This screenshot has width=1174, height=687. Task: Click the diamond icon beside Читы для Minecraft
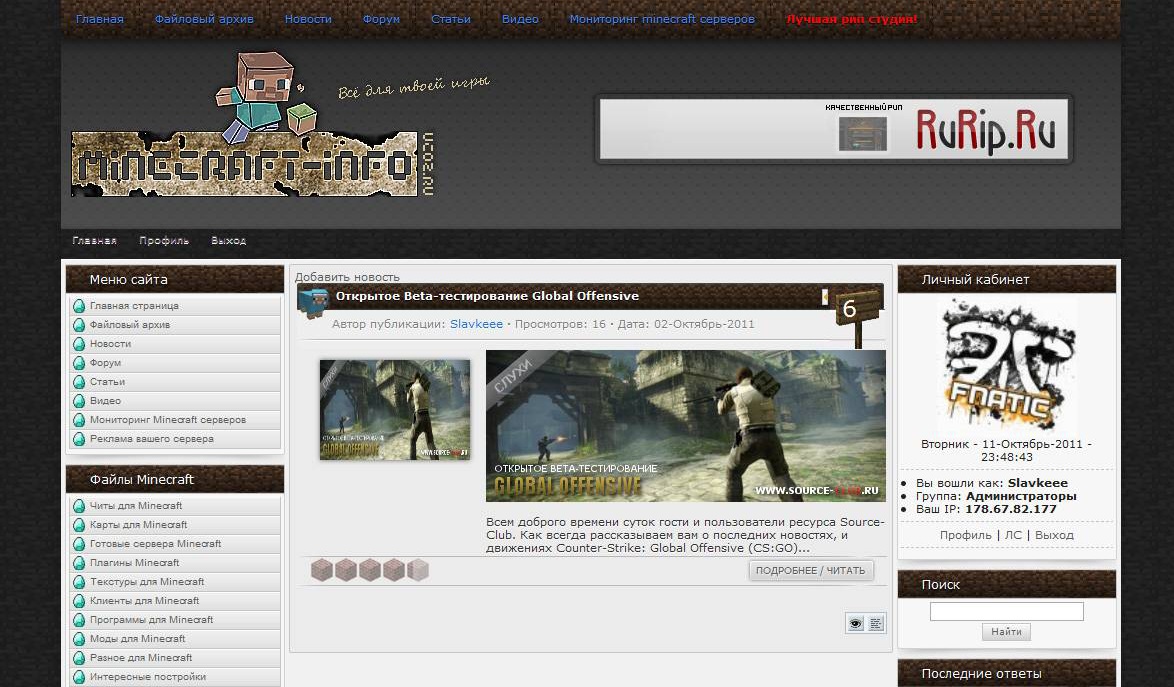click(79, 506)
